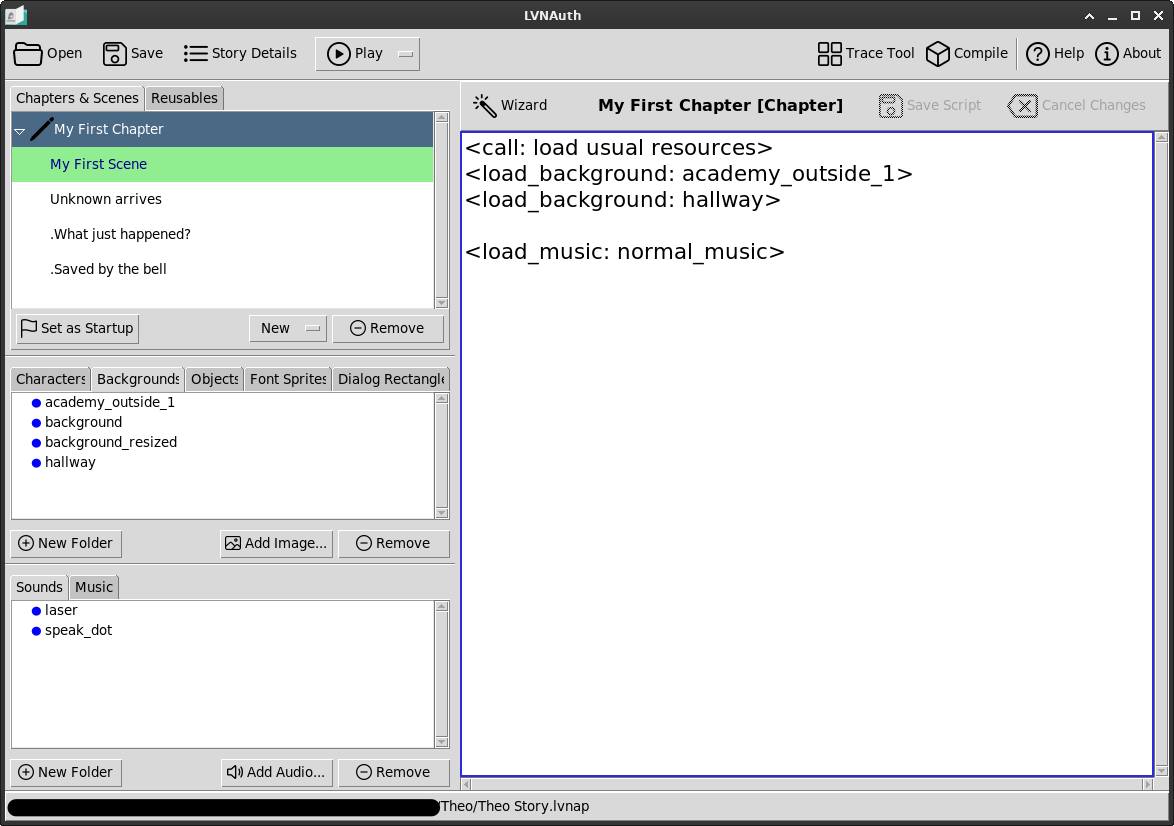The image size is (1174, 826).
Task: Compile the visual novel
Action: (966, 53)
